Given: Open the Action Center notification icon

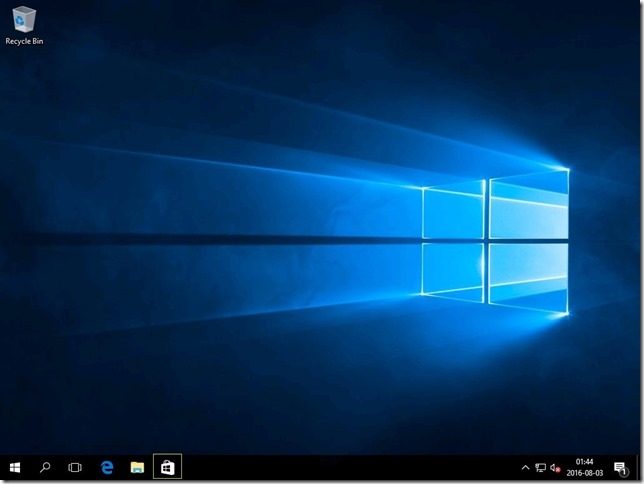Looking at the screenshot, I should [620, 468].
